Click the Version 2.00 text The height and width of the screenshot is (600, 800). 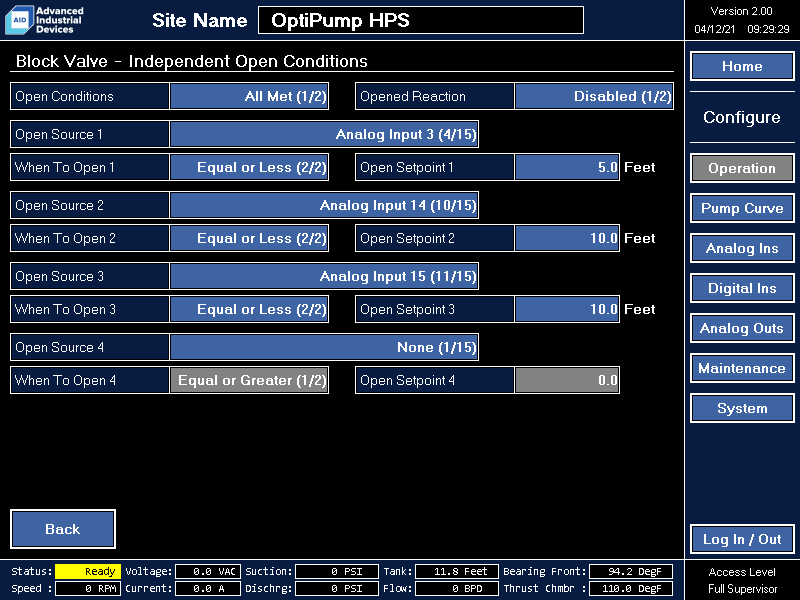point(741,11)
